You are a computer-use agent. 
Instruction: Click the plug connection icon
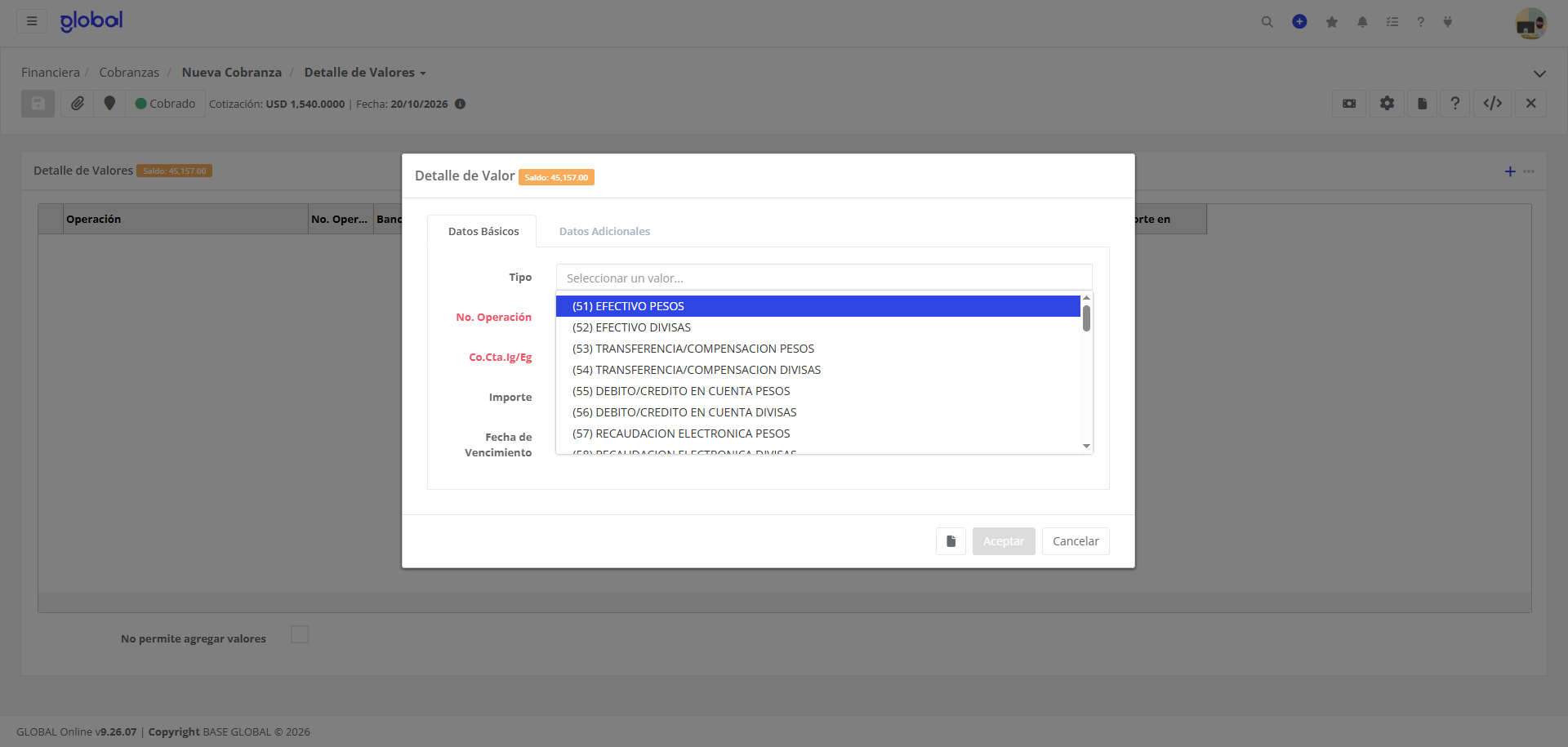(x=1448, y=22)
